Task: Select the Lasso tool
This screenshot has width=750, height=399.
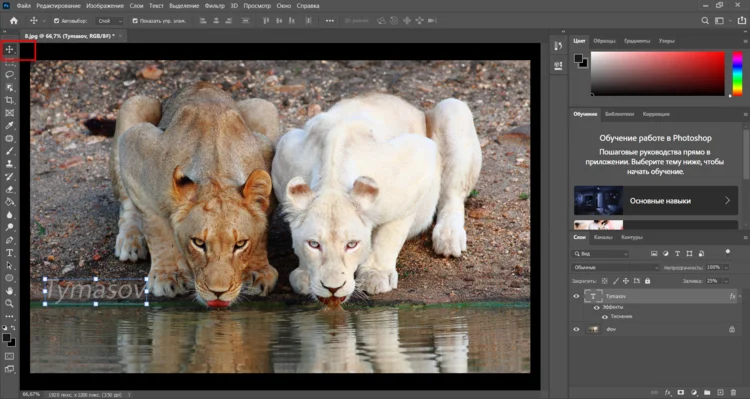Action: [x=9, y=75]
